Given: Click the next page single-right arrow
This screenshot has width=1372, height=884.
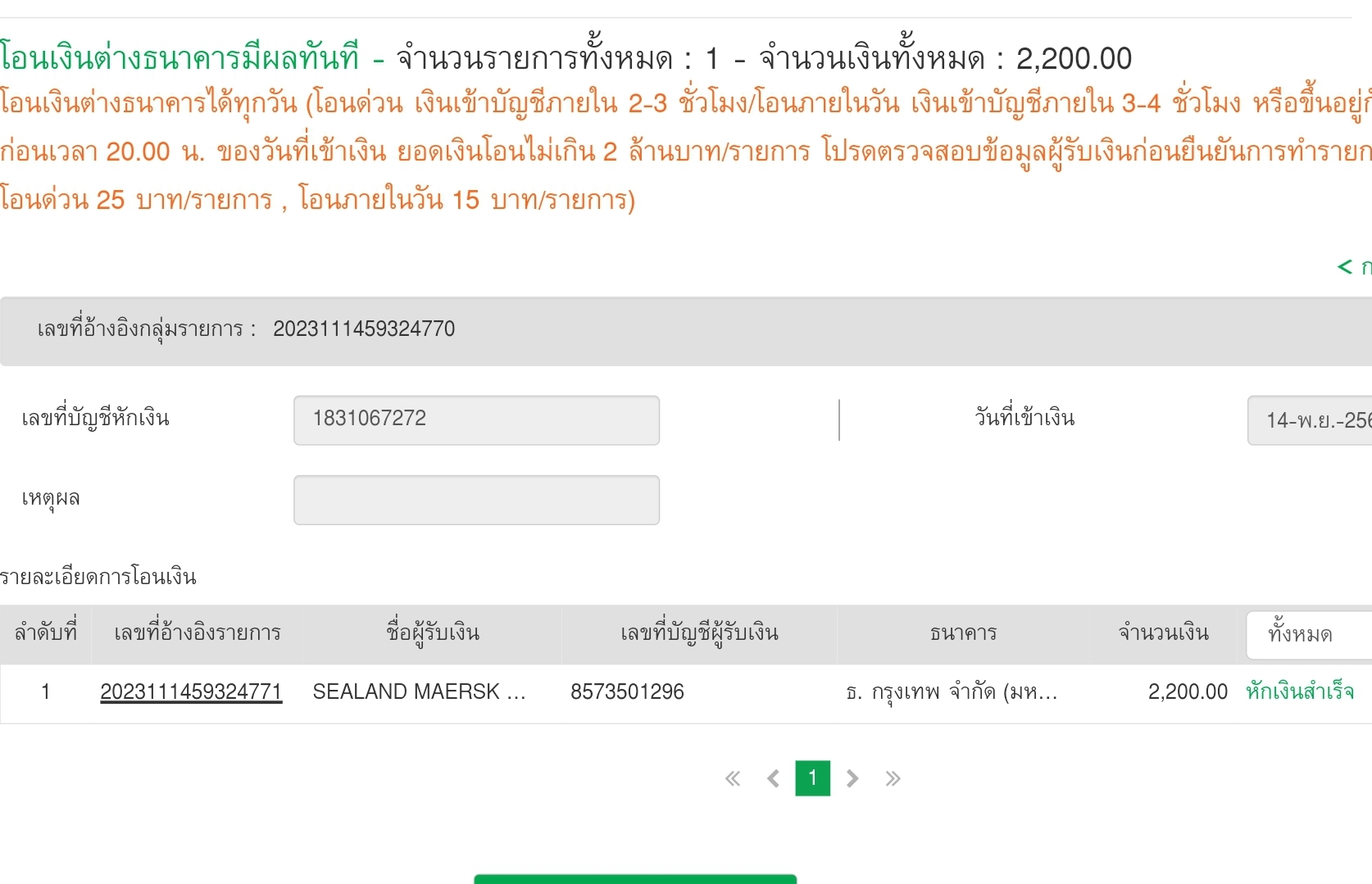Looking at the screenshot, I should point(852,778).
